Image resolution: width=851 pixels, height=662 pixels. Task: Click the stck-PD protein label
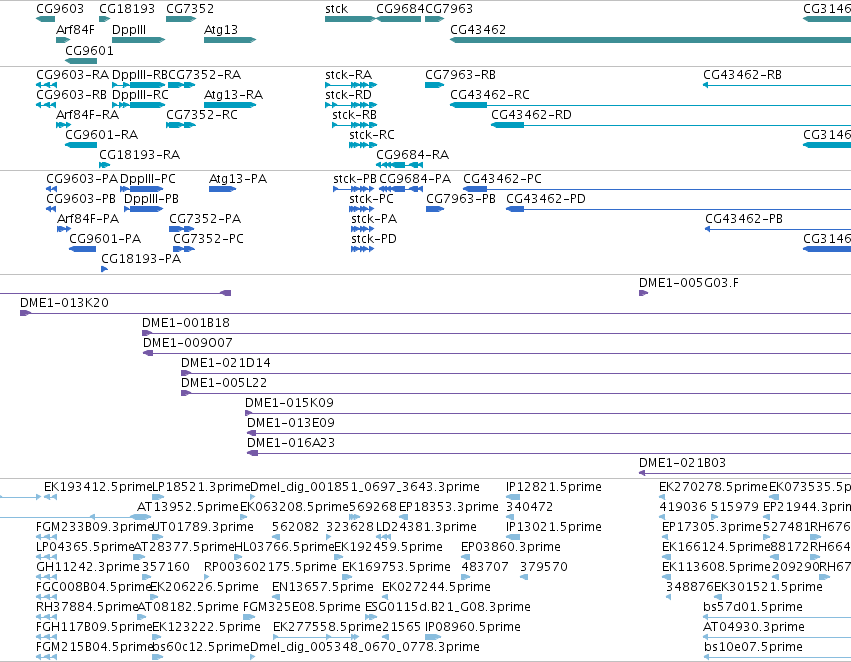pyautogui.click(x=374, y=239)
